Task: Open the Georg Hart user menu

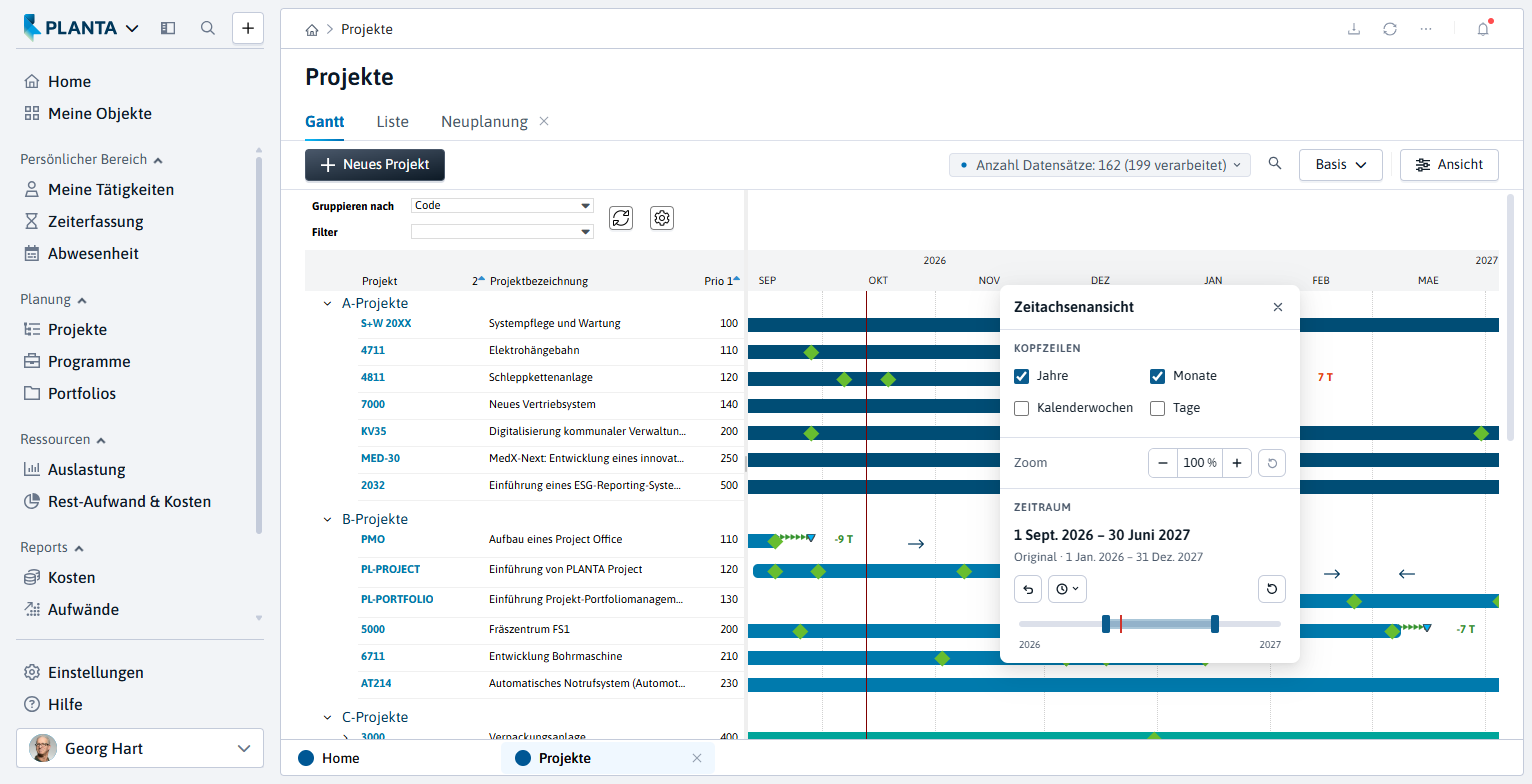Action: [140, 748]
